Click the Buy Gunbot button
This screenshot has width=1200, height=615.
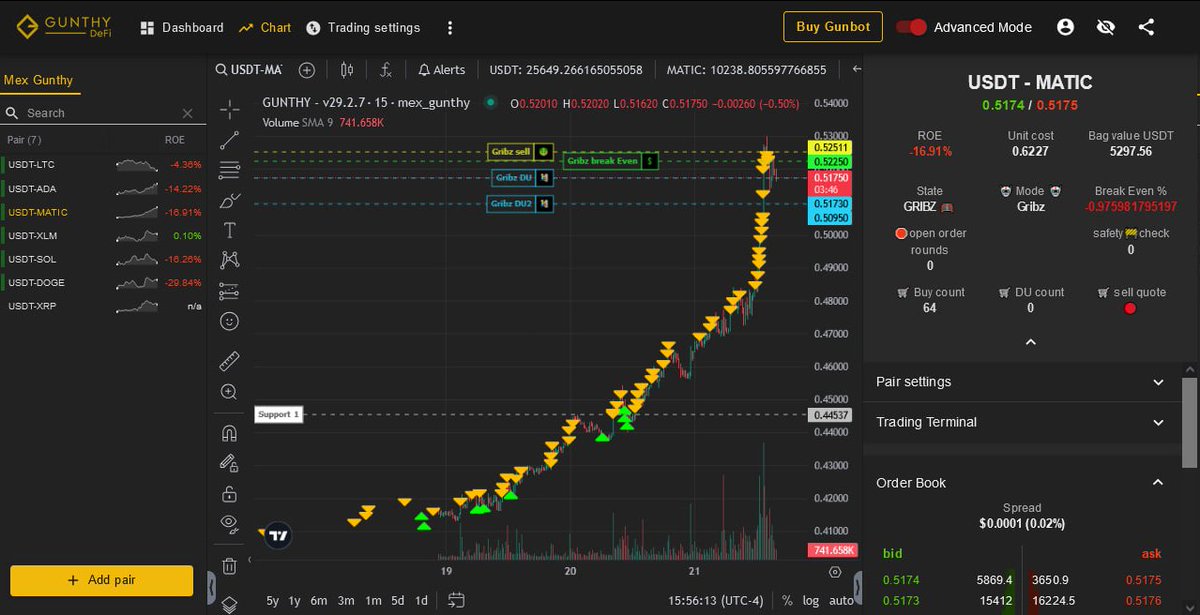click(833, 27)
